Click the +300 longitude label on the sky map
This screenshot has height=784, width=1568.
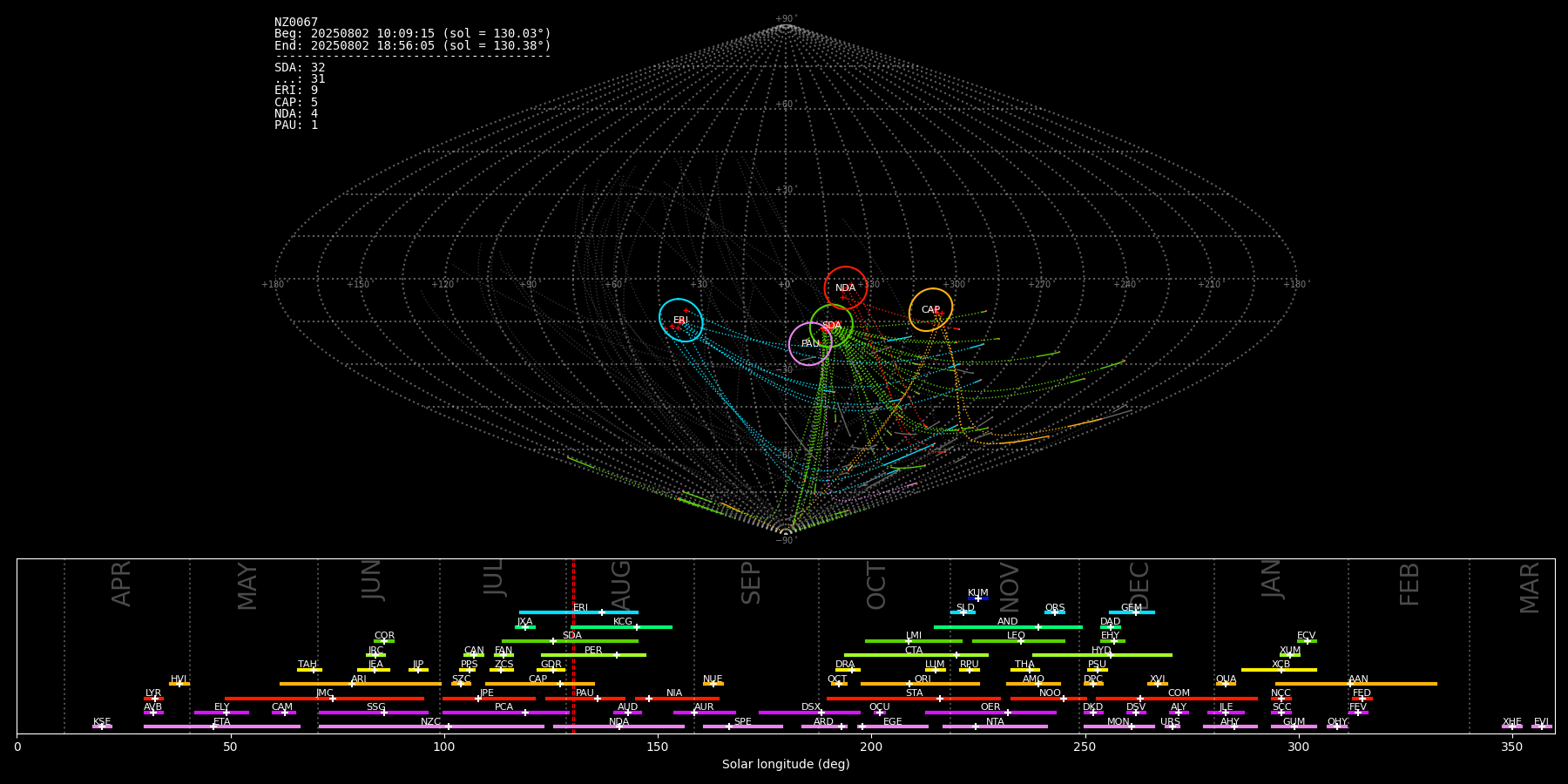click(954, 285)
